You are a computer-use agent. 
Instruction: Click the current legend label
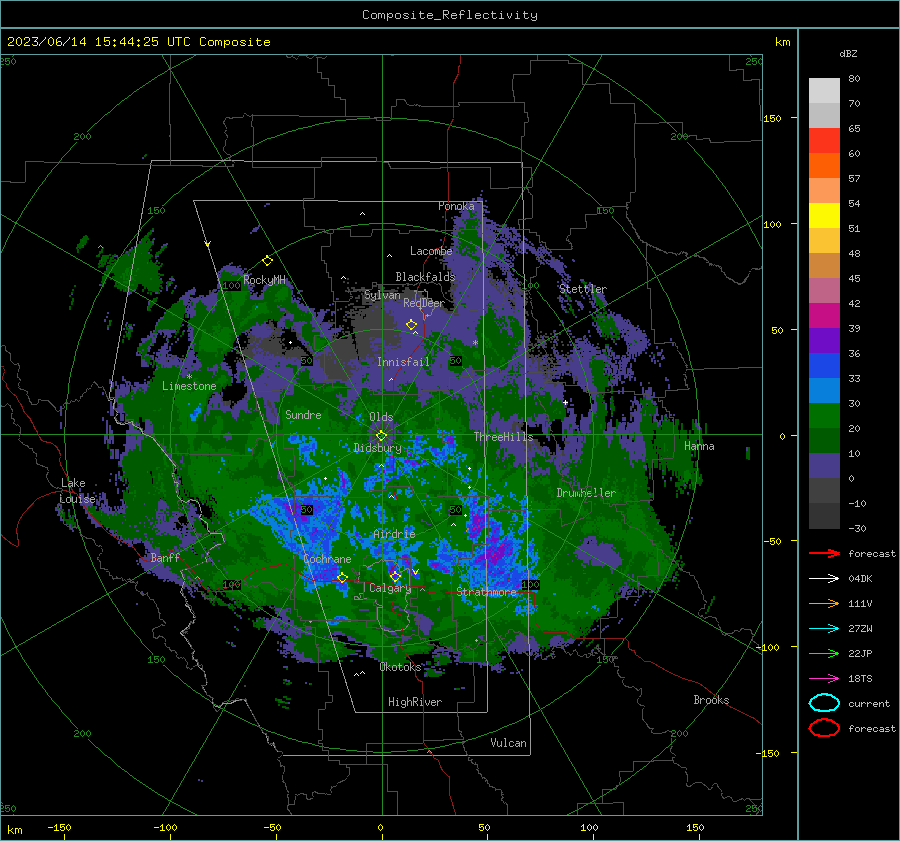point(868,703)
